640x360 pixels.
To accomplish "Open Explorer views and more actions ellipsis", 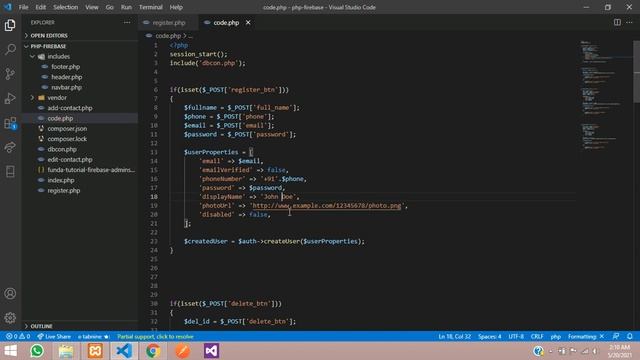I will pyautogui.click(x=127, y=22).
